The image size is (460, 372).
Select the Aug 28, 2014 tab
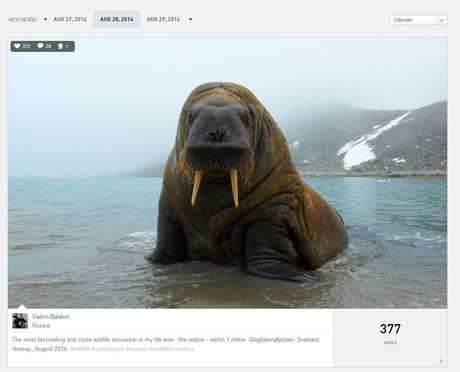[117, 19]
